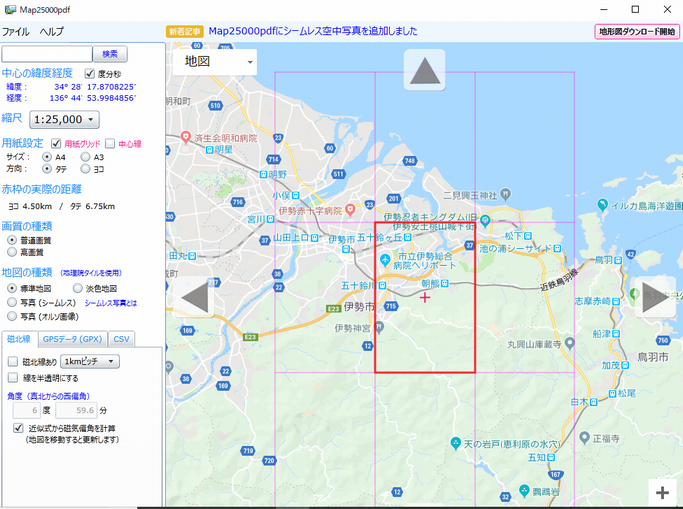Pan the map north with the up arrow
The width and height of the screenshot is (683, 509).
pos(424,70)
